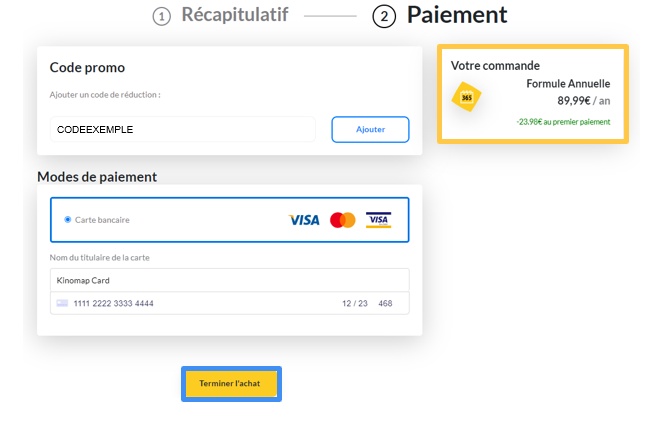646x422 pixels.
Task: Click the expiry date field 12 / 23
Action: click(355, 304)
